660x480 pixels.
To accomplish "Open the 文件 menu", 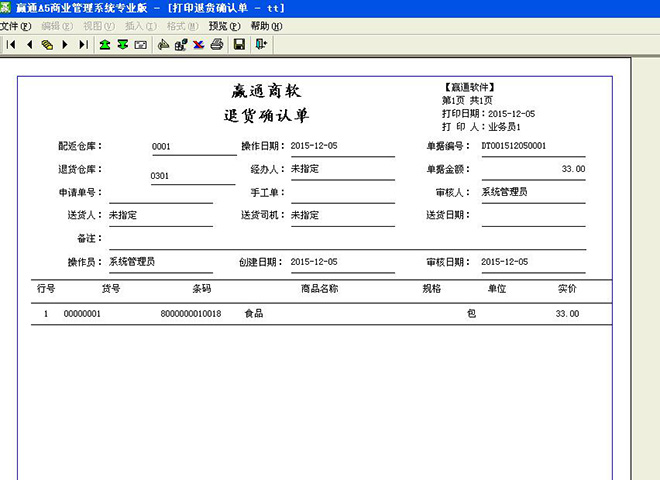I will click(16, 26).
